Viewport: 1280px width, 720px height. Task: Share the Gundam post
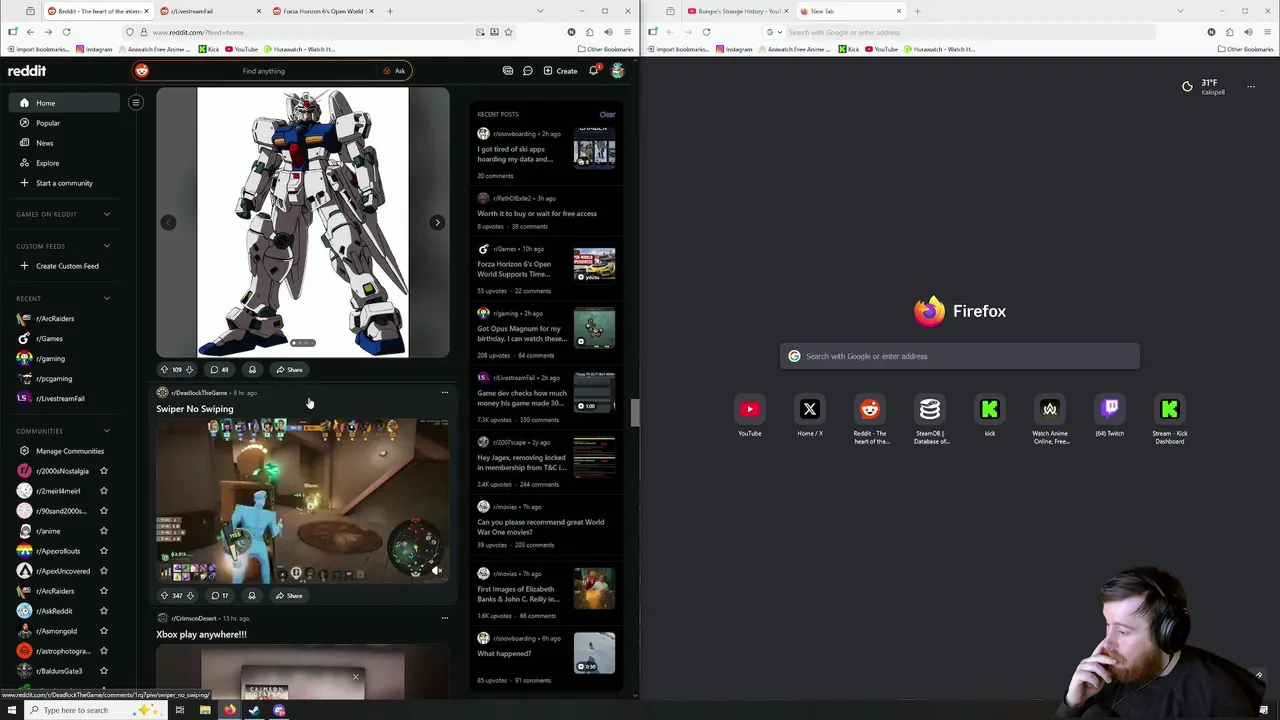pyautogui.click(x=289, y=370)
